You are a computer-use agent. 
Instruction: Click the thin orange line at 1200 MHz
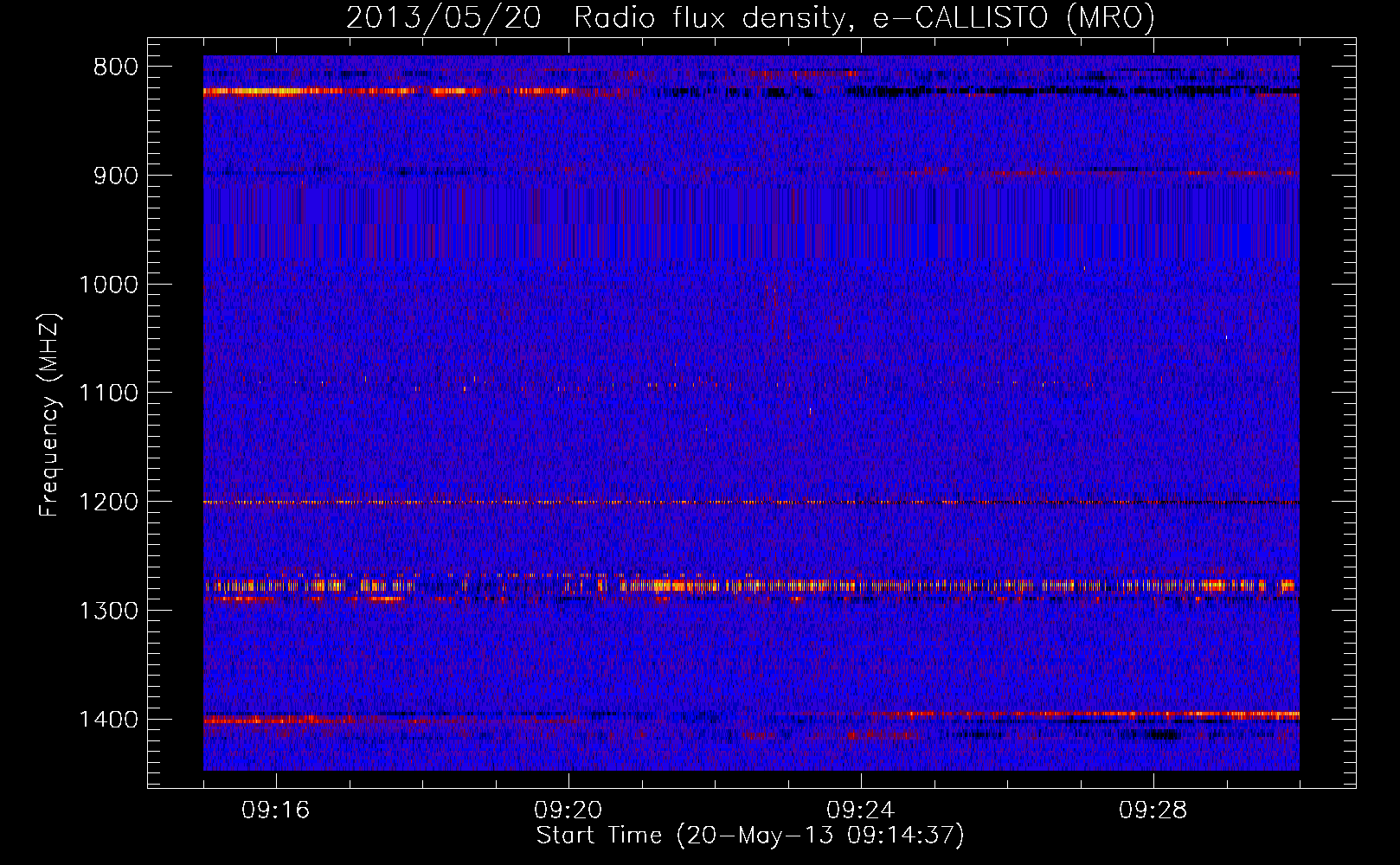coord(751,502)
